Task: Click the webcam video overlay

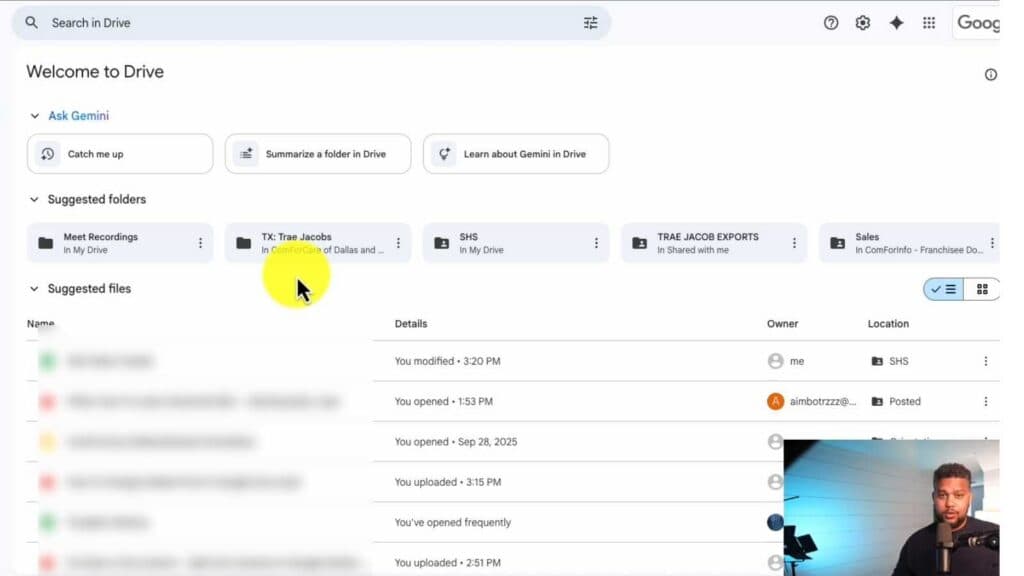Action: (891, 507)
